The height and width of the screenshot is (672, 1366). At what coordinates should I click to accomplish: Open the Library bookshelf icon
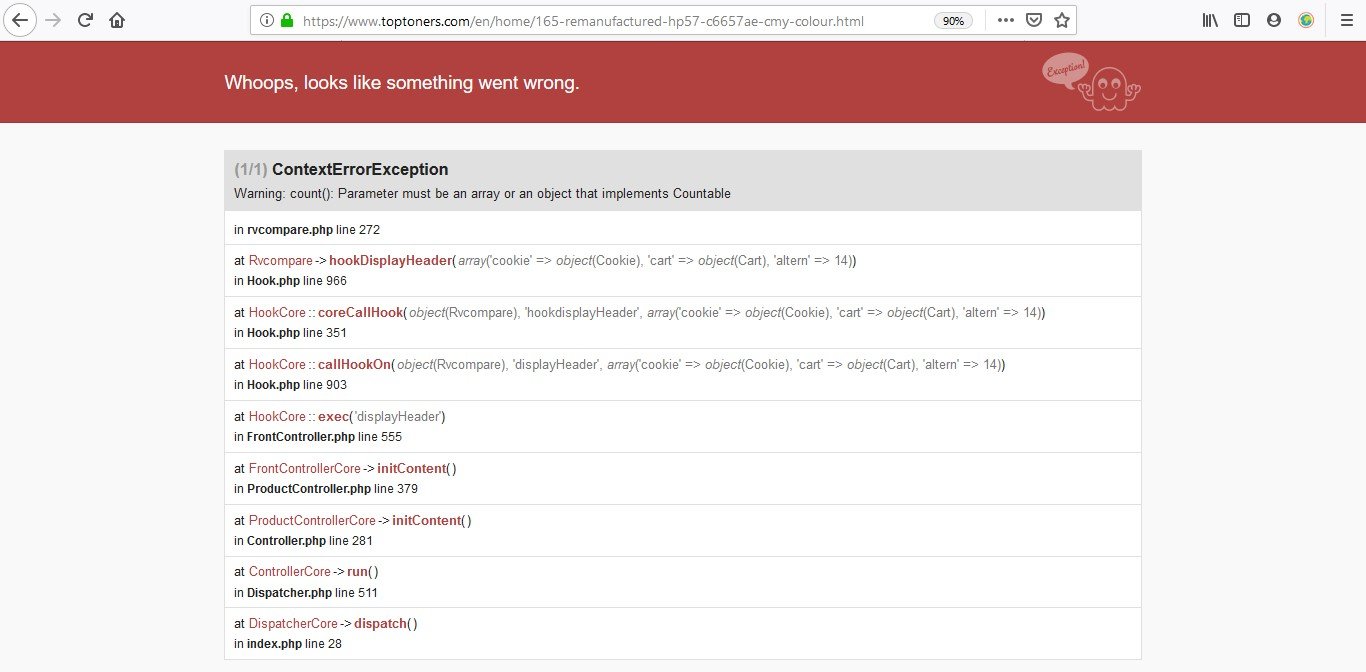(x=1210, y=20)
